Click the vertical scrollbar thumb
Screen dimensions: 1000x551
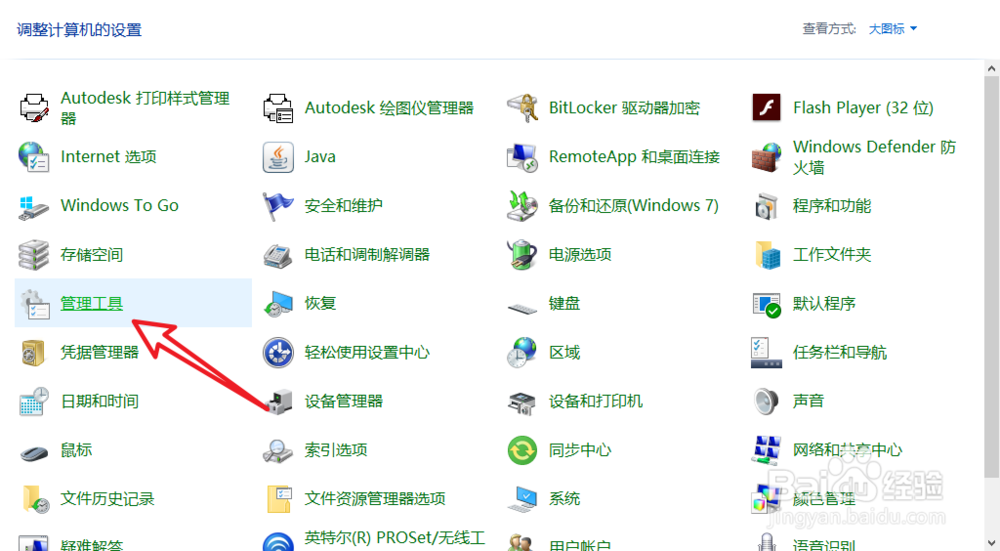click(991, 277)
